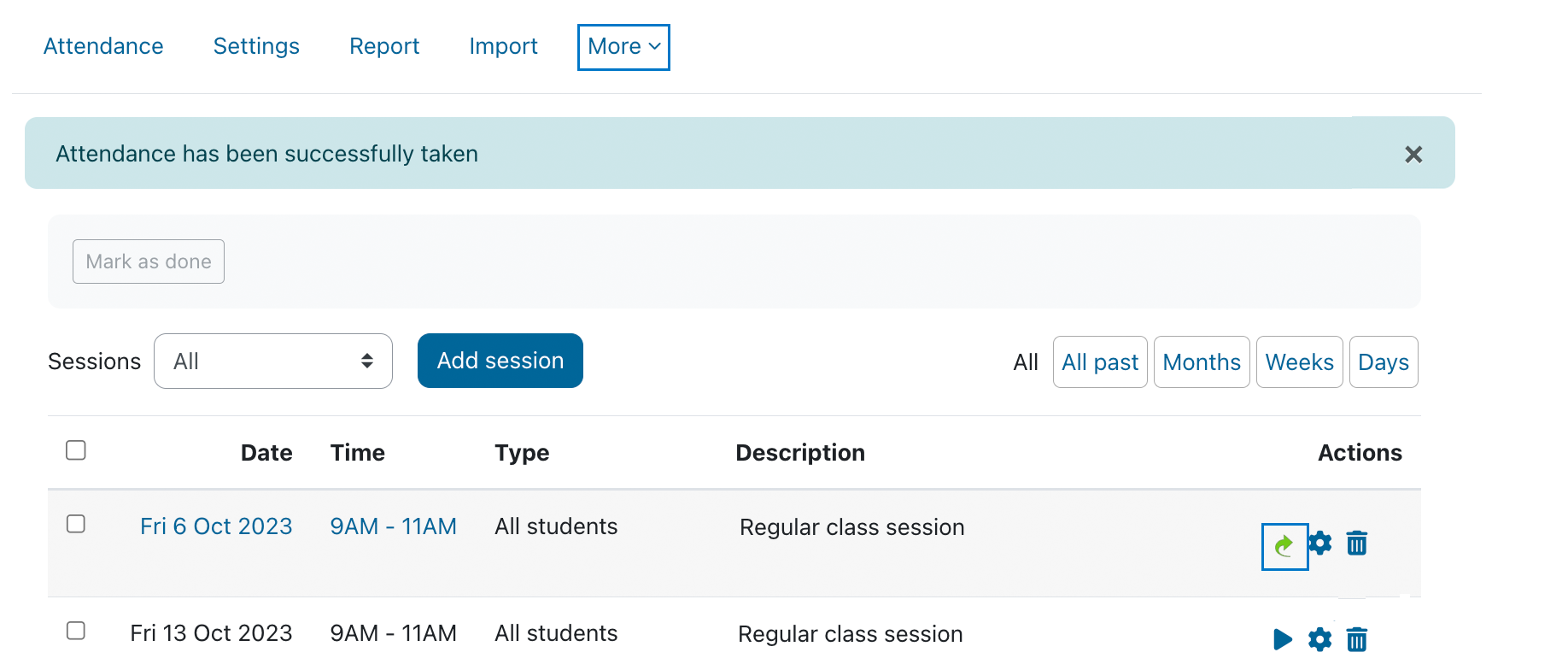1568x670 pixels.
Task: Click the Fri 13 Oct 2023 date text
Action: click(x=211, y=633)
